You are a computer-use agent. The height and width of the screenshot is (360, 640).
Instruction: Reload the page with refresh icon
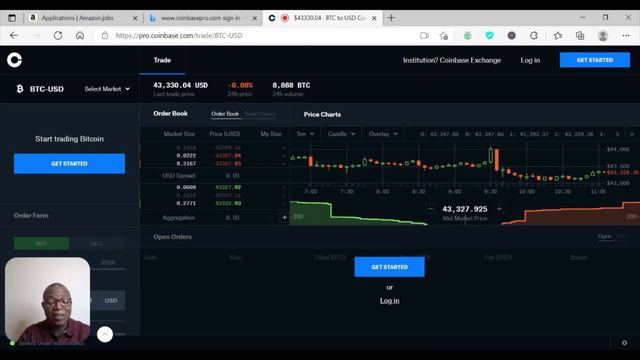click(x=58, y=36)
